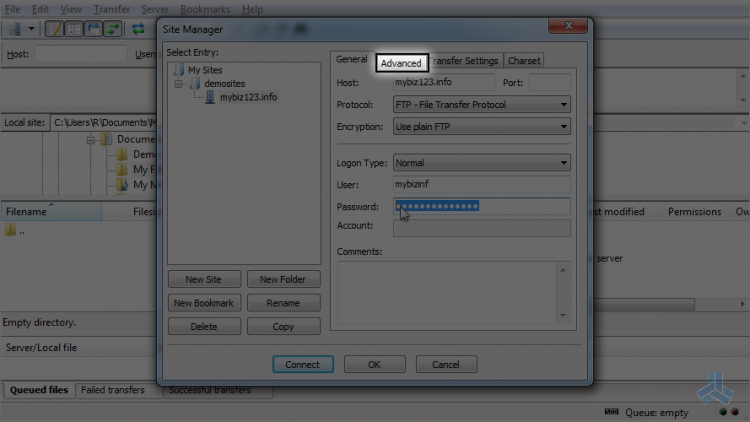
Task: Select the Queued files tab
Action: 39,390
